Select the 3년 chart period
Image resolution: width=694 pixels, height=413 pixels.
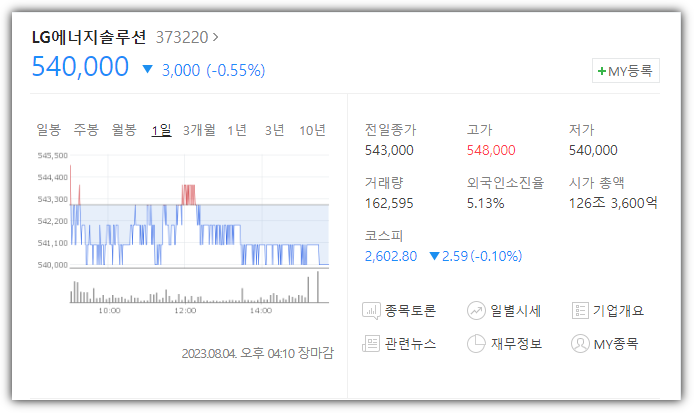274,130
